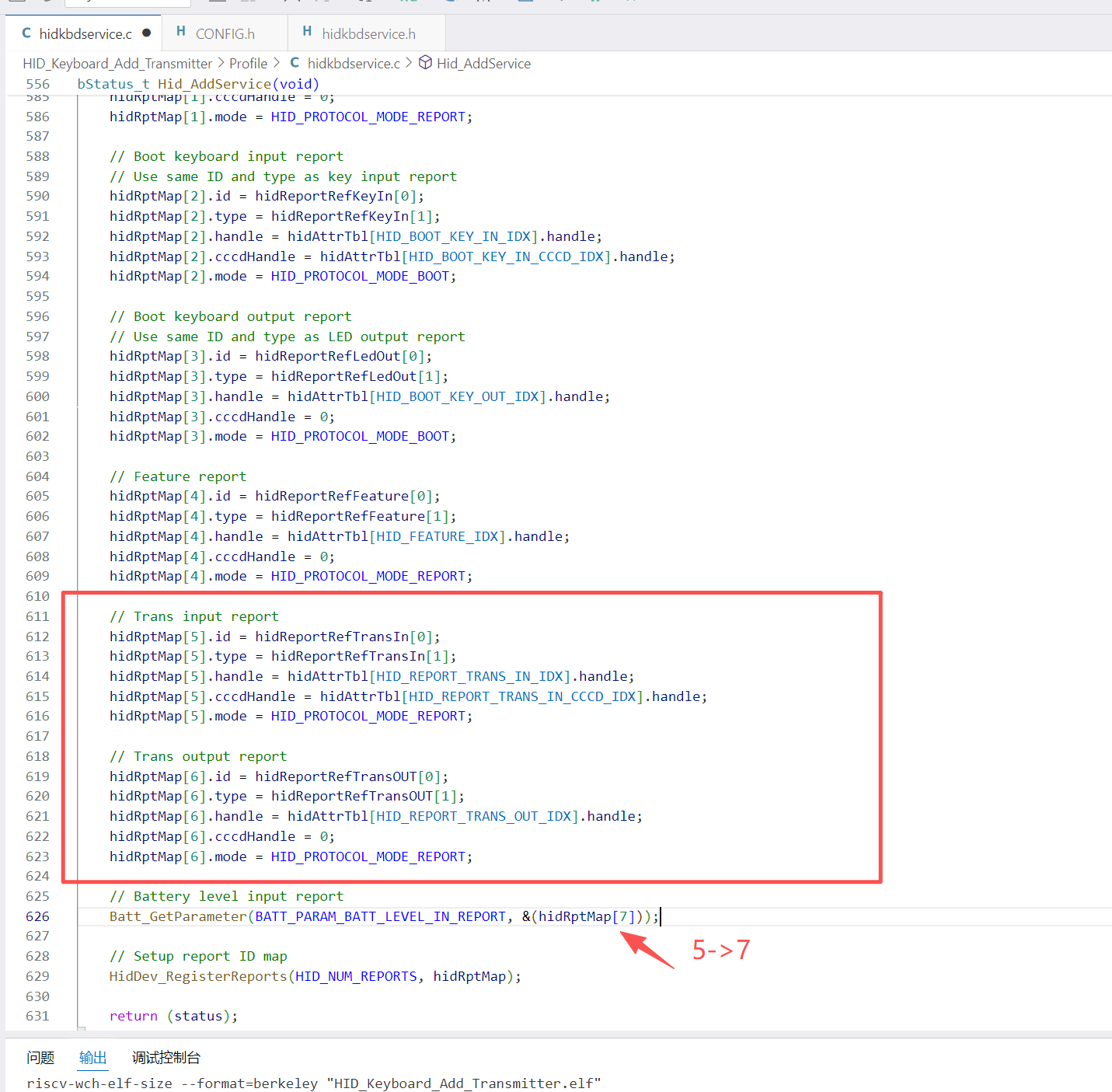
Task: Open the Profile breadcrumb folder
Action: (x=248, y=64)
